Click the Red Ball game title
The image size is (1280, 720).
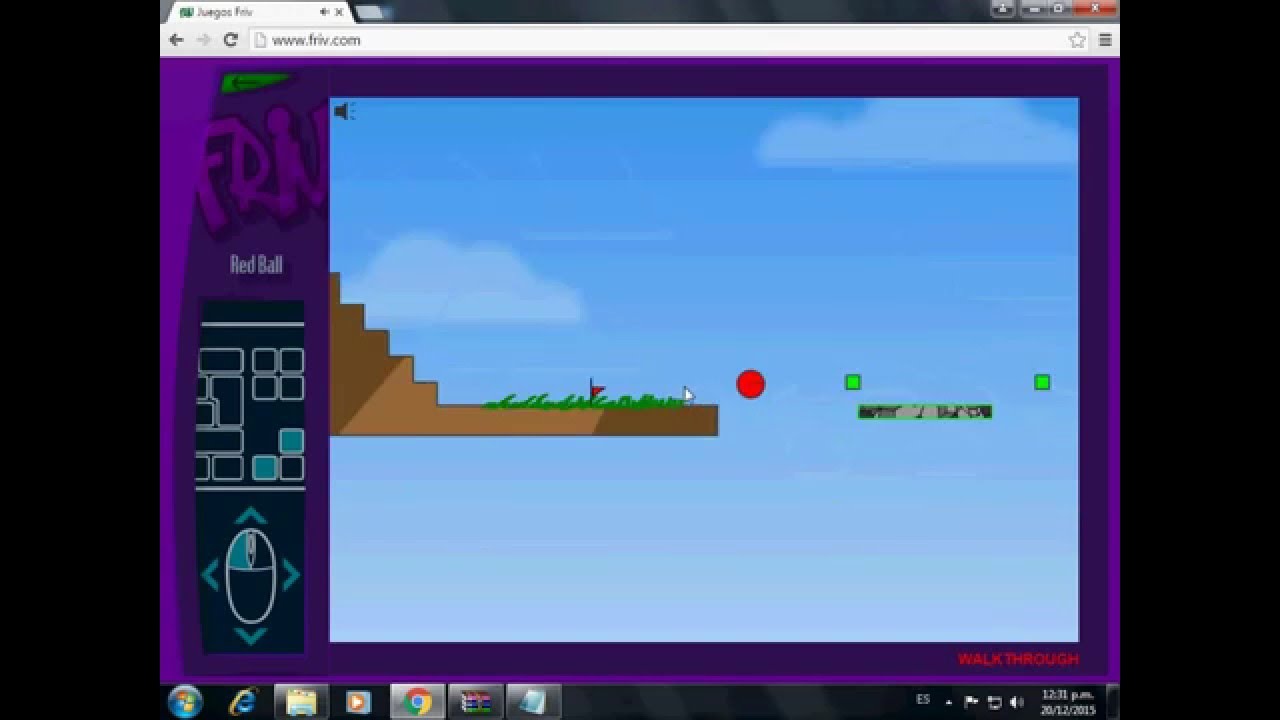coord(256,265)
